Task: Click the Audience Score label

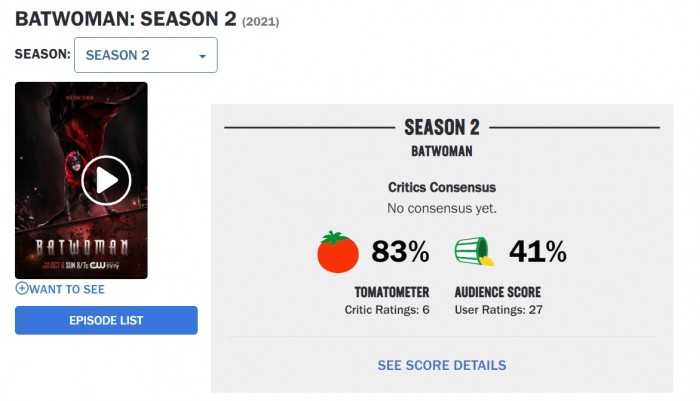Action: (498, 292)
